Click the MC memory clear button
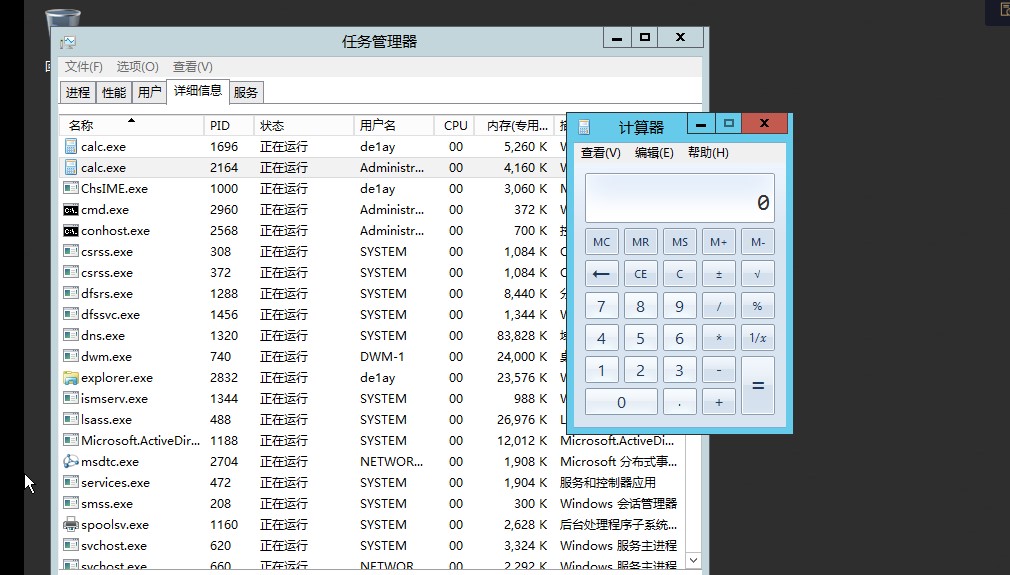 pyautogui.click(x=602, y=241)
